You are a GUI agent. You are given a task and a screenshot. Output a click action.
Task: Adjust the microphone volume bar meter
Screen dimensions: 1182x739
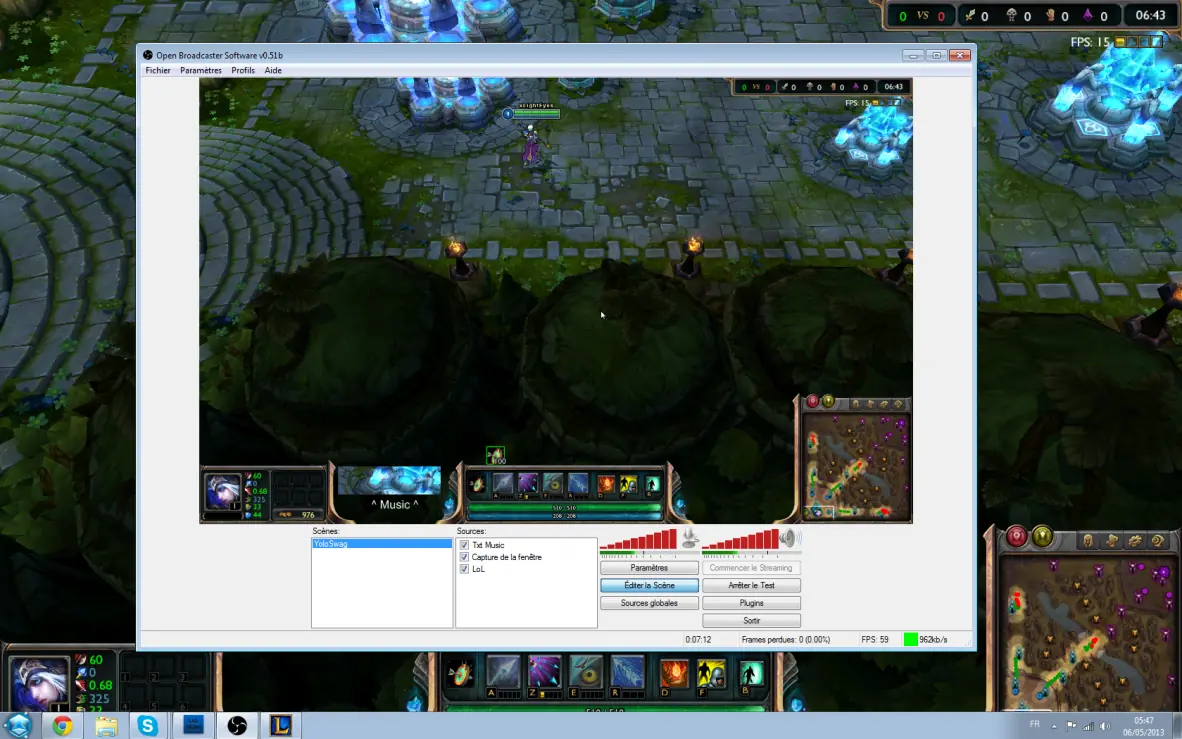click(638, 538)
